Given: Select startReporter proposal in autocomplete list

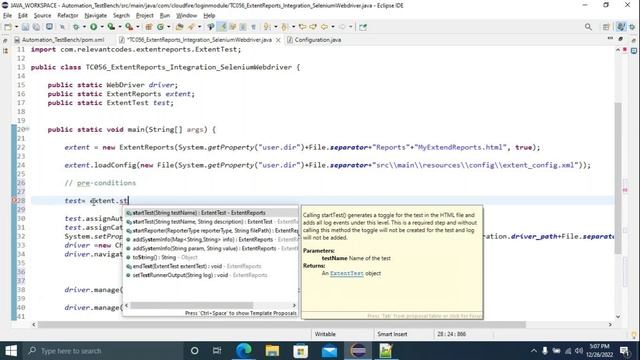Looking at the screenshot, I should click(x=211, y=231).
